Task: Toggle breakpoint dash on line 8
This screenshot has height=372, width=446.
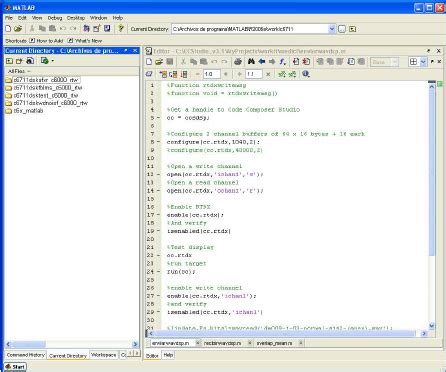Action: click(158, 142)
